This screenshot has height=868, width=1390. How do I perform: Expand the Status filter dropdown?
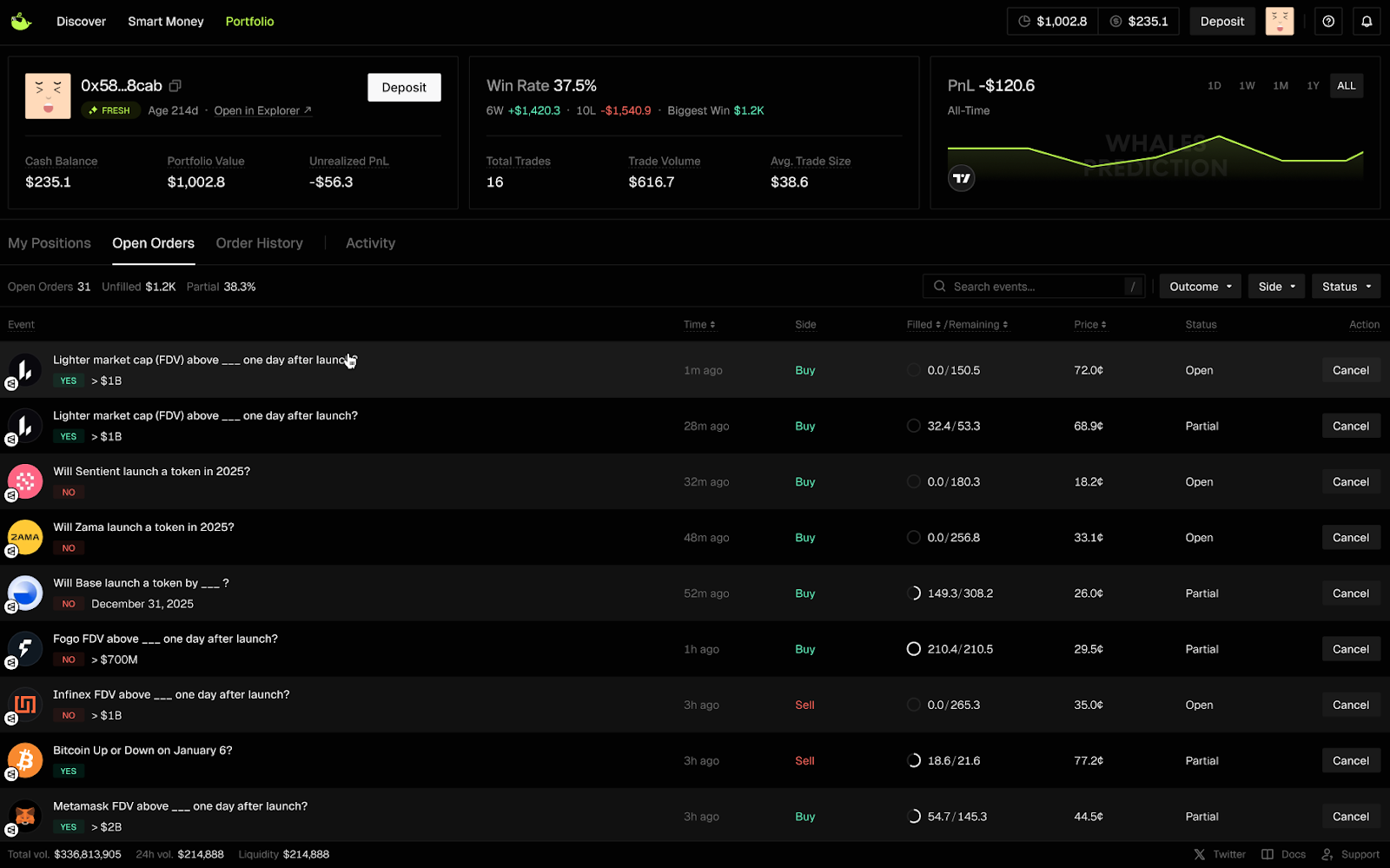1346,287
